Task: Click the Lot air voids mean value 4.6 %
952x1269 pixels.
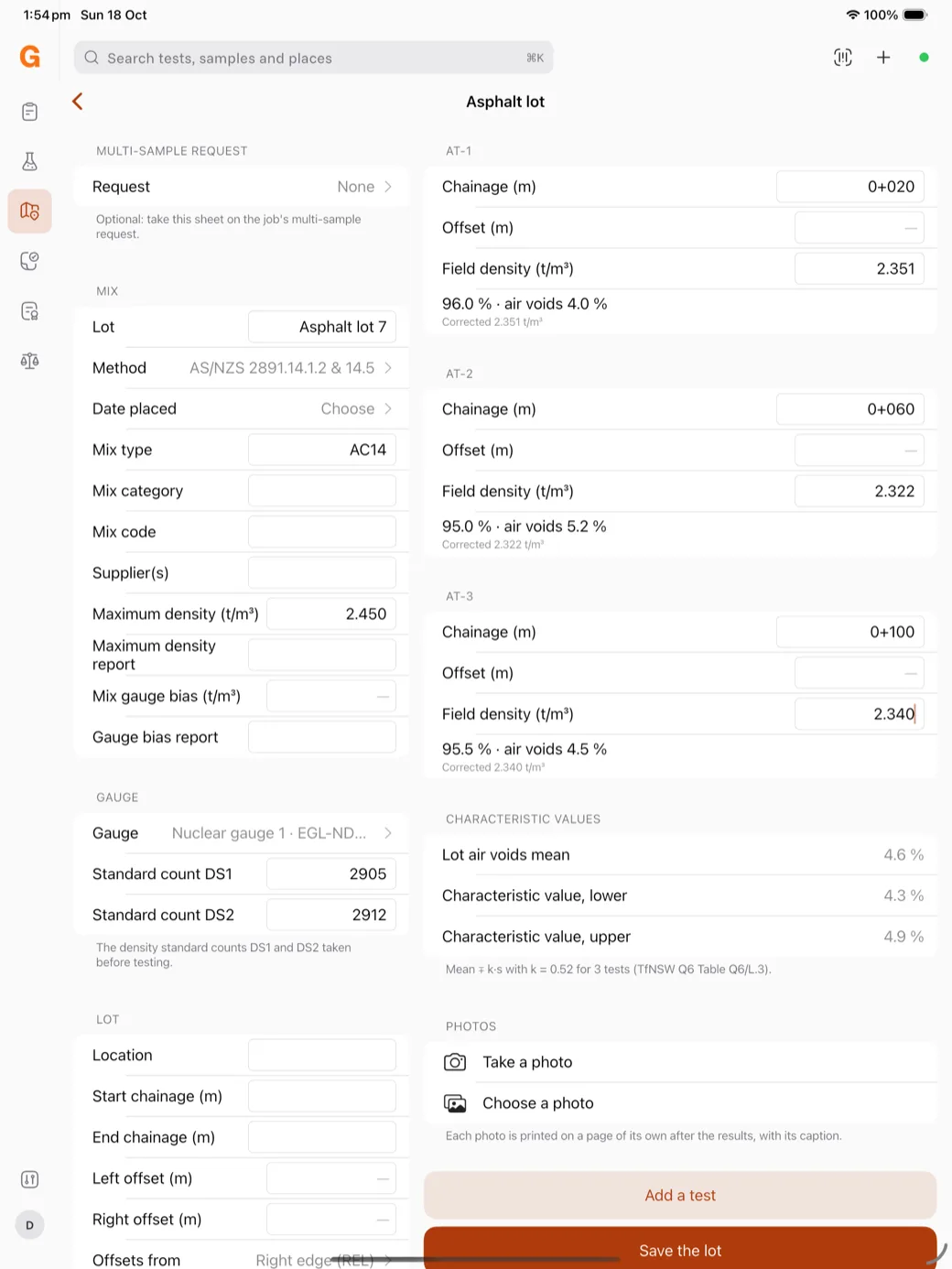Action: 903,855
